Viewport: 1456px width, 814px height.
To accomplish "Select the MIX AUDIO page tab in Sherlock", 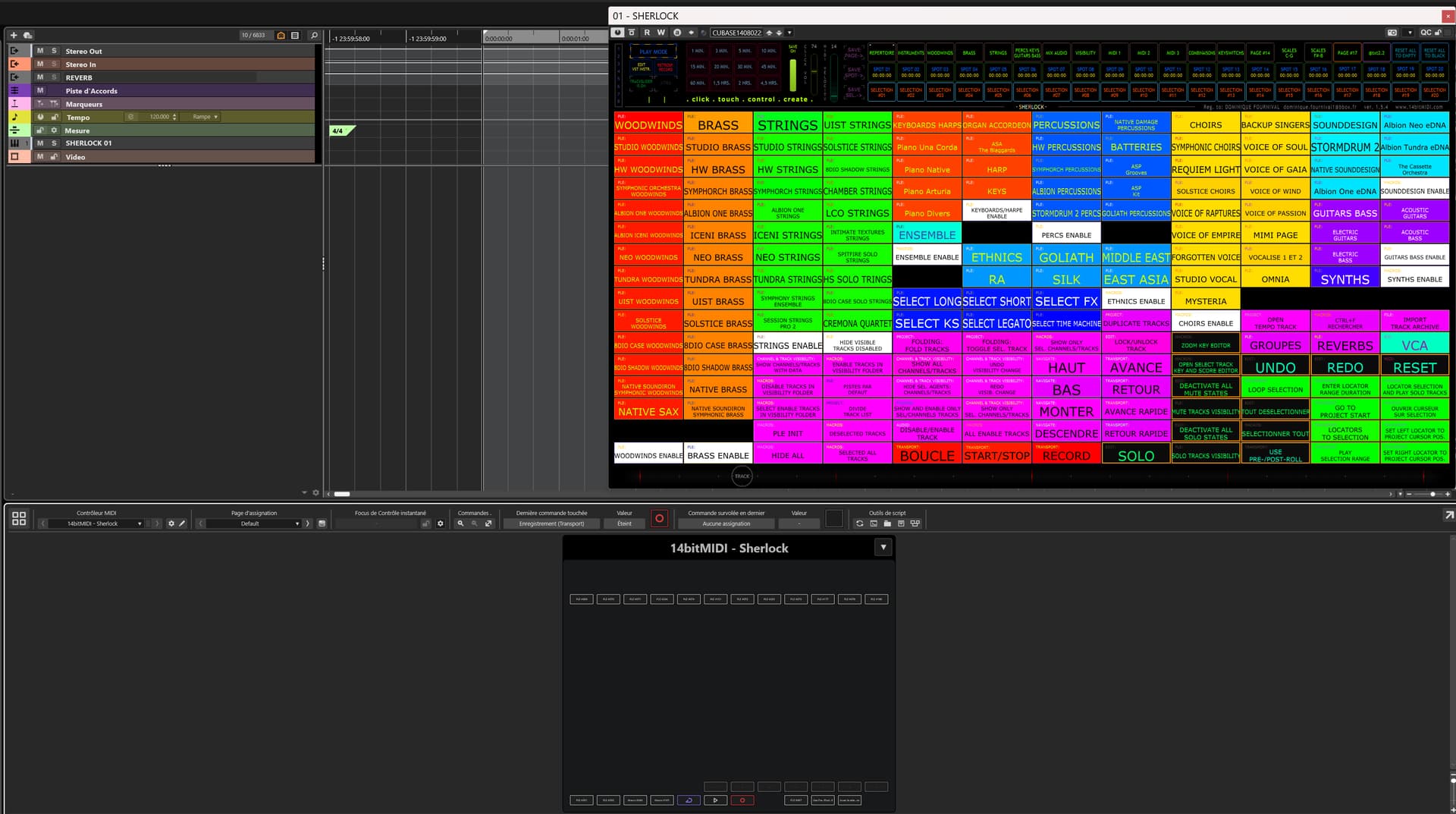I will point(1056,52).
